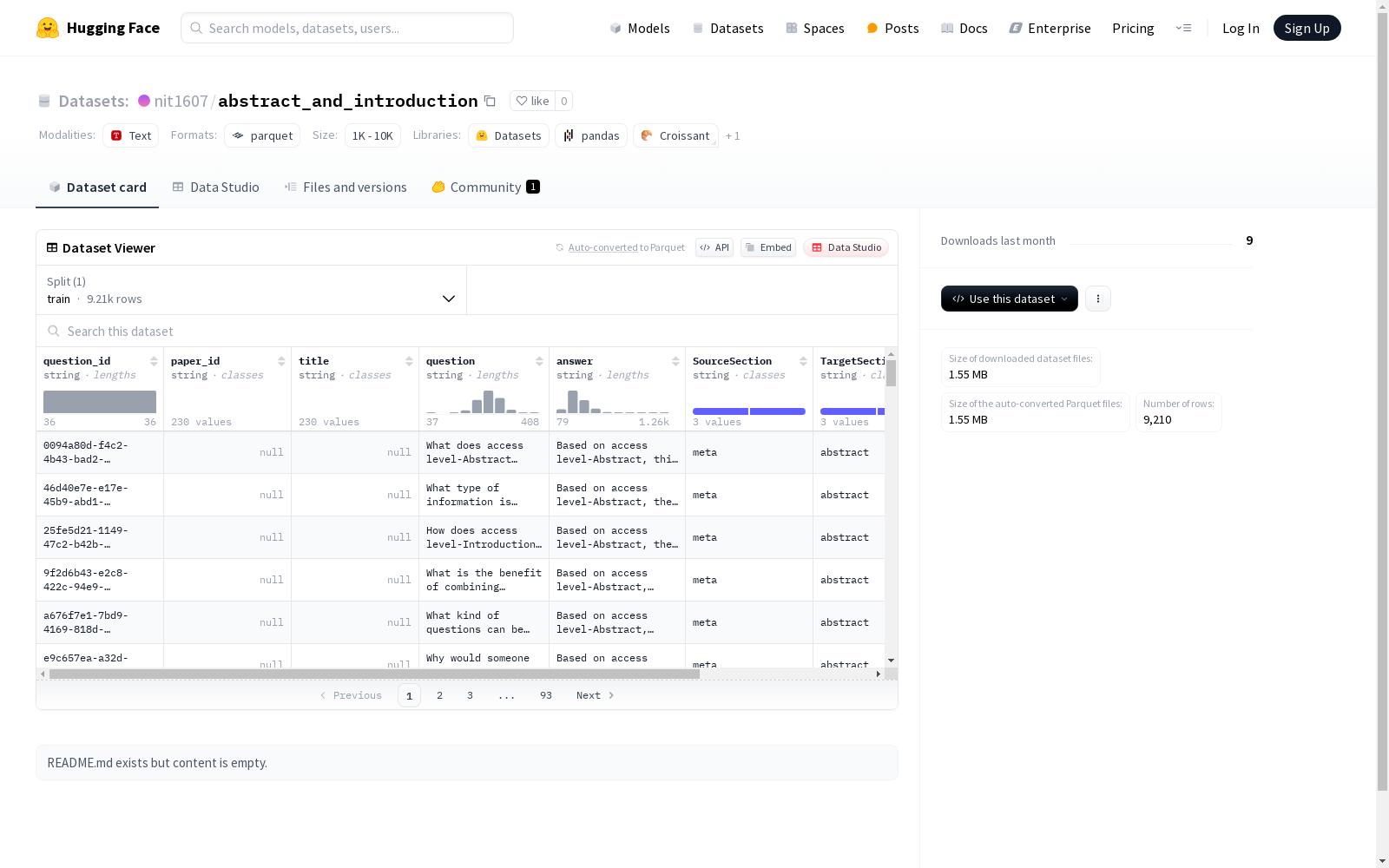Select the row 0094a80d-f4c2 question_id cell
The height and width of the screenshot is (868, 1389).
(x=100, y=452)
